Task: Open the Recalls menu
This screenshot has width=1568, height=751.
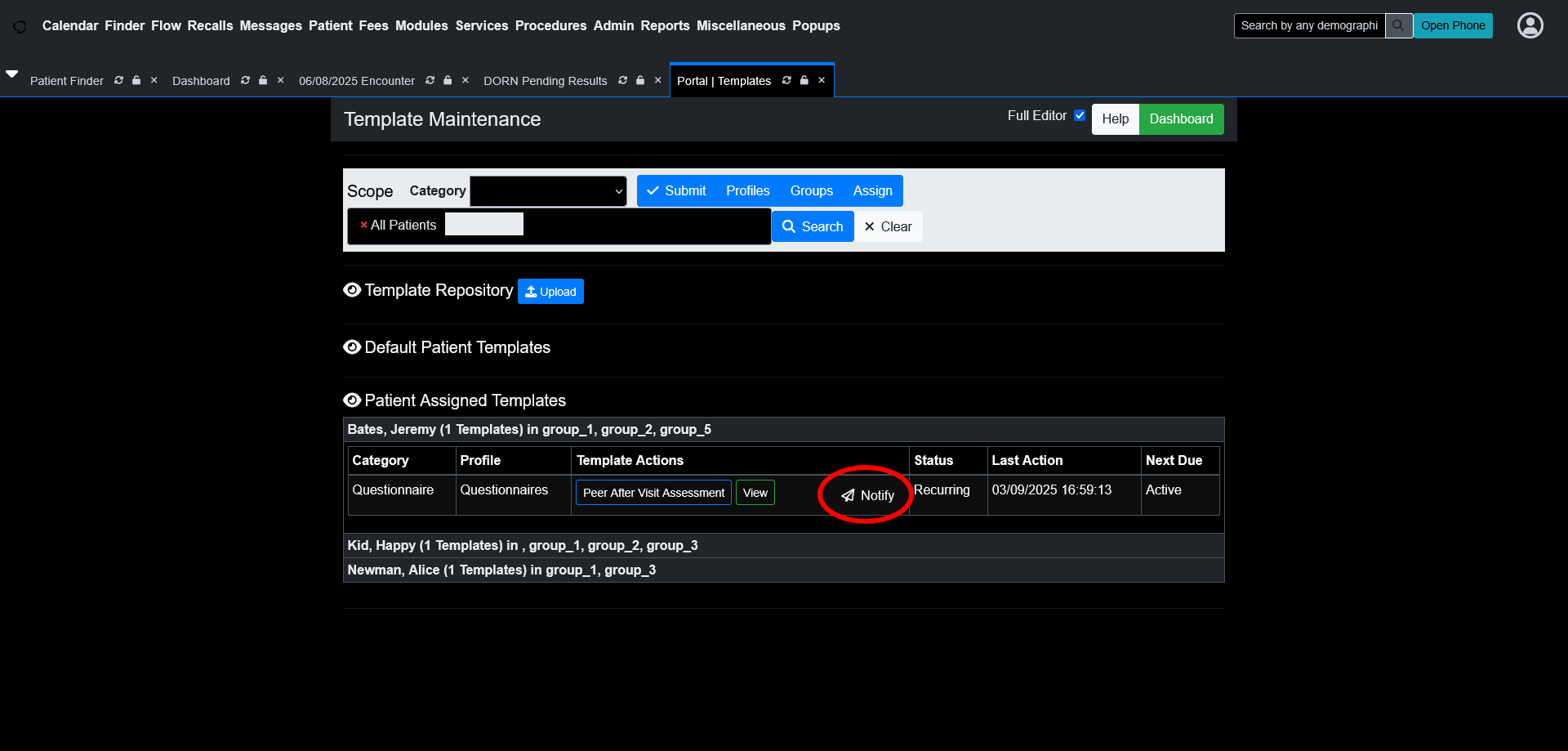Action: pos(210,25)
